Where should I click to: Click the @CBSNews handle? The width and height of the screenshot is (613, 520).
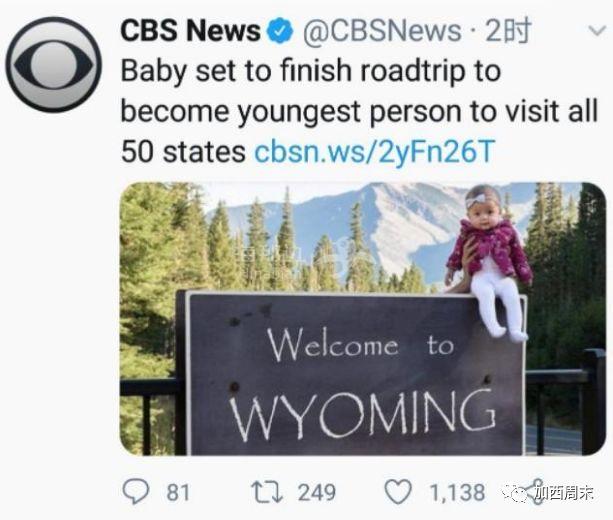click(382, 31)
